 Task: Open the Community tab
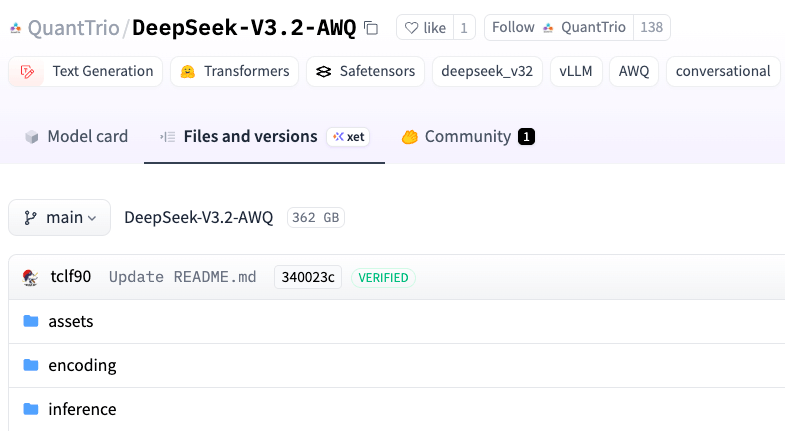(x=468, y=137)
